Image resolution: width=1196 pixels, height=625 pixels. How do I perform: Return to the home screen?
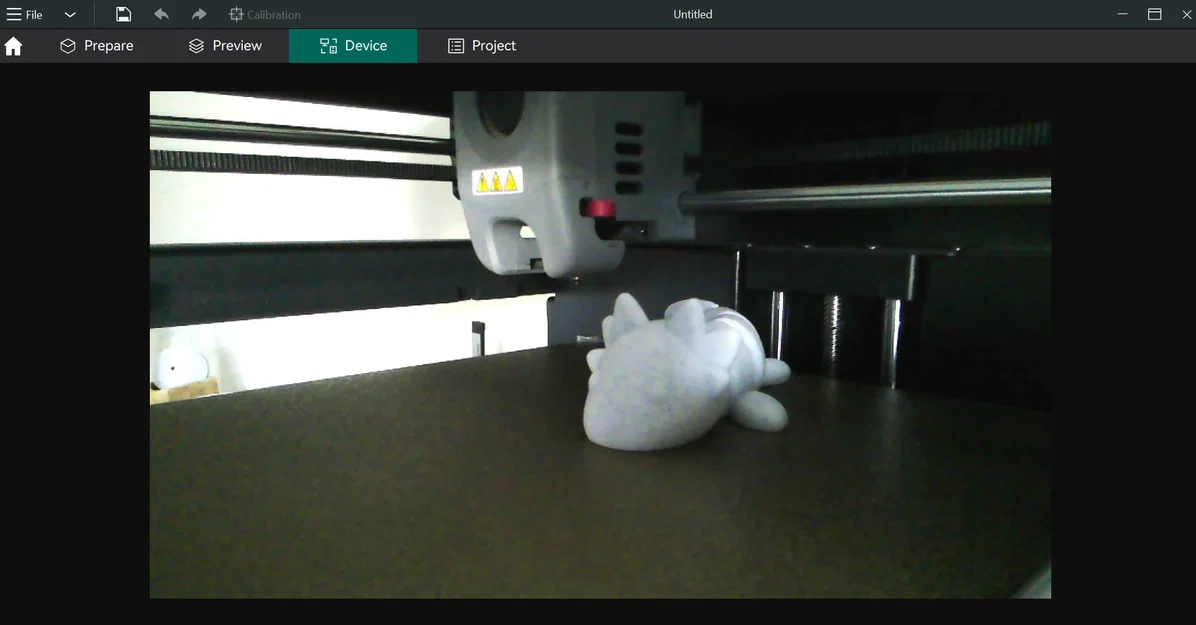(13, 45)
